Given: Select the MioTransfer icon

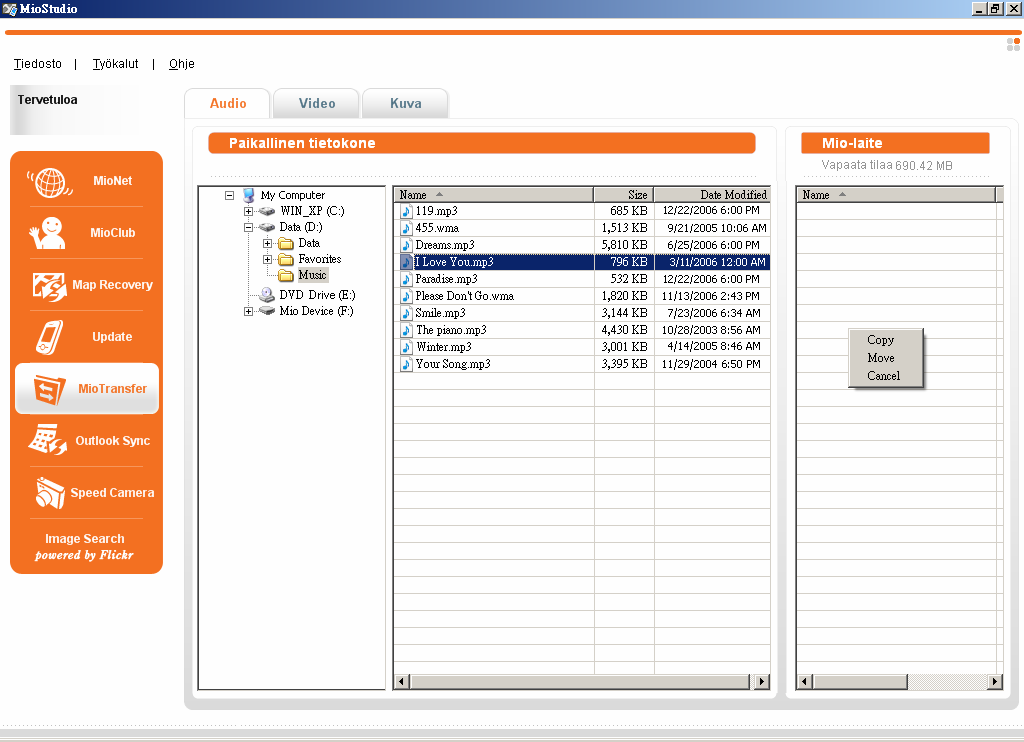Looking at the screenshot, I should click(50, 389).
